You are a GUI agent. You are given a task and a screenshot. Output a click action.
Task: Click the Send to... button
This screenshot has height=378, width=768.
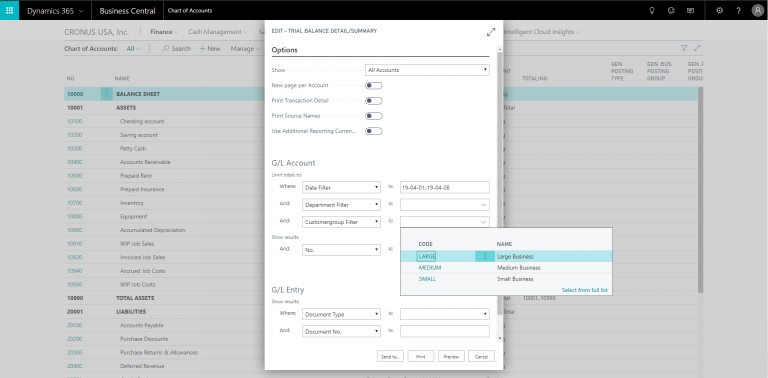(390, 356)
